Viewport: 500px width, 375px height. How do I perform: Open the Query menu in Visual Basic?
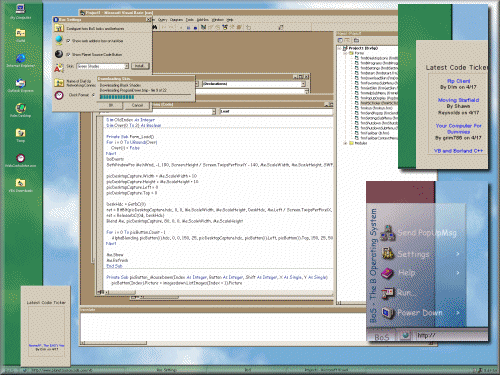162,20
